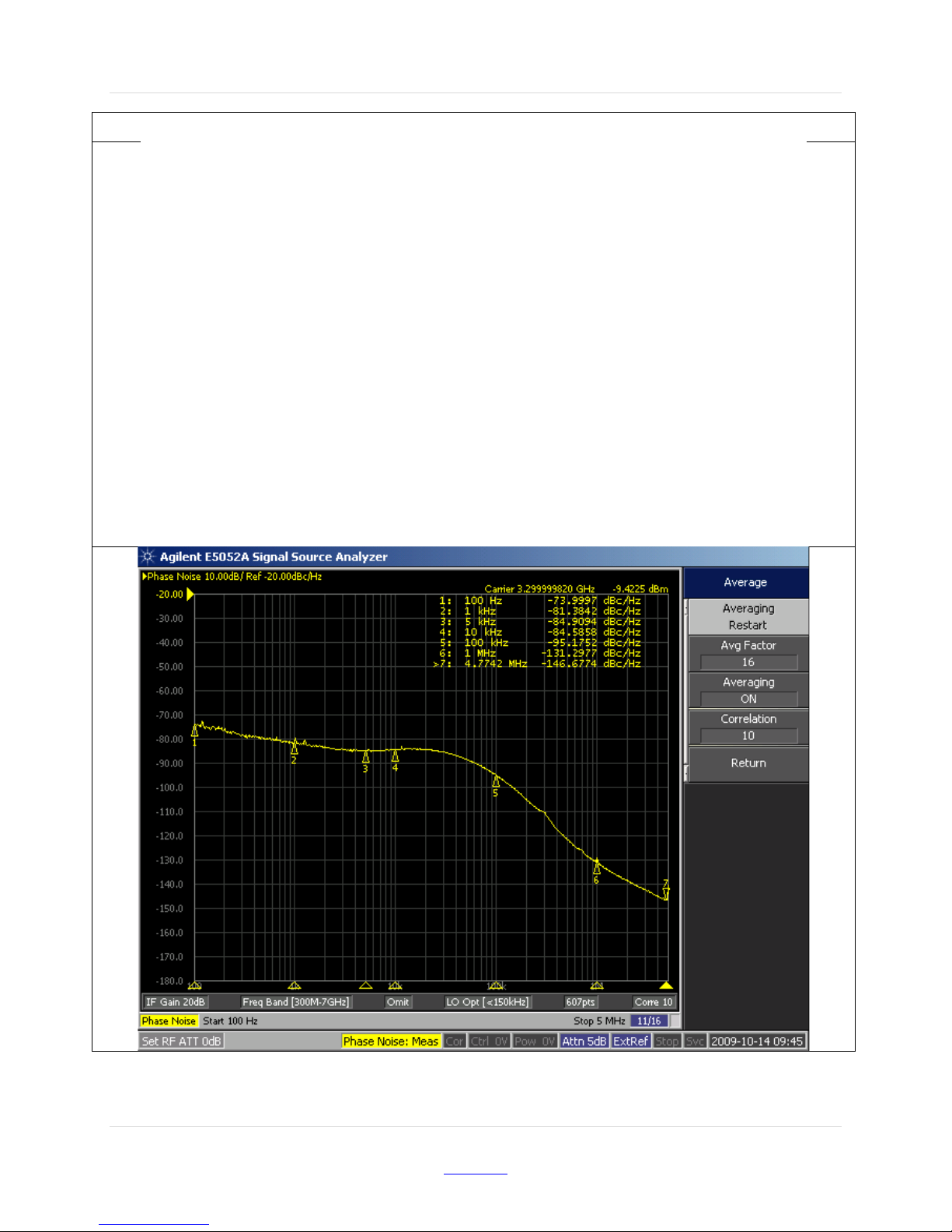Click the Set RF ATT 0dB field

[182, 1041]
